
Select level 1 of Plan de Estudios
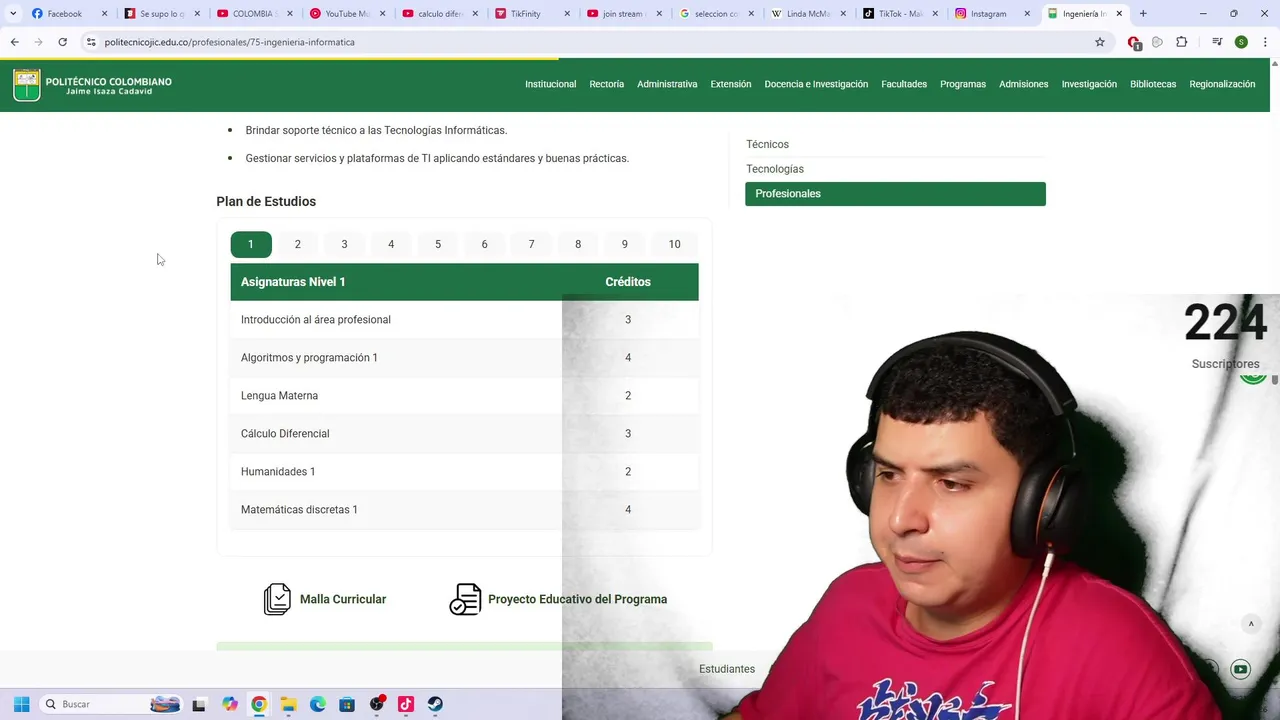click(251, 244)
